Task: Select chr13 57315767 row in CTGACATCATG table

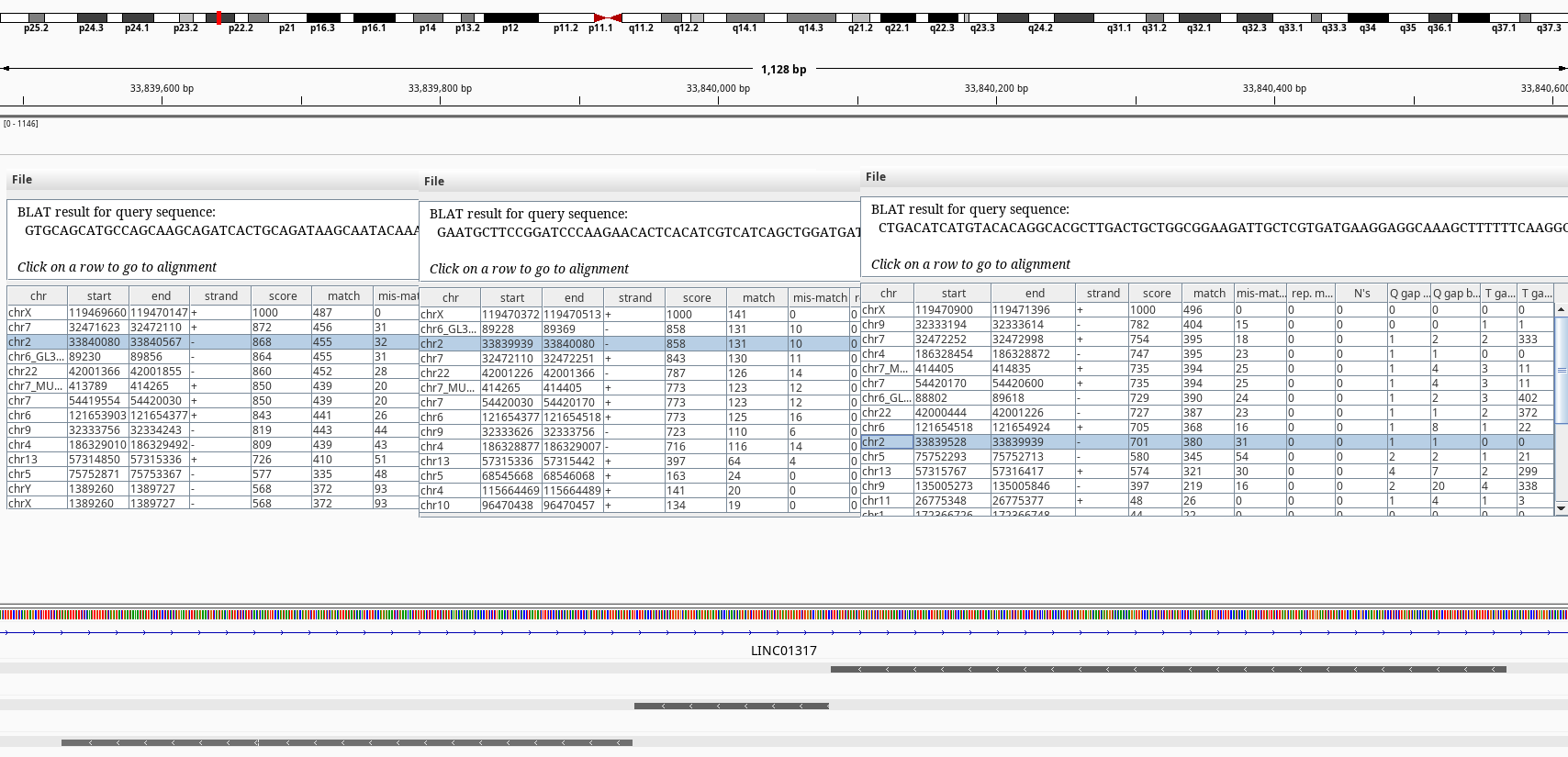Action: [x=1207, y=471]
